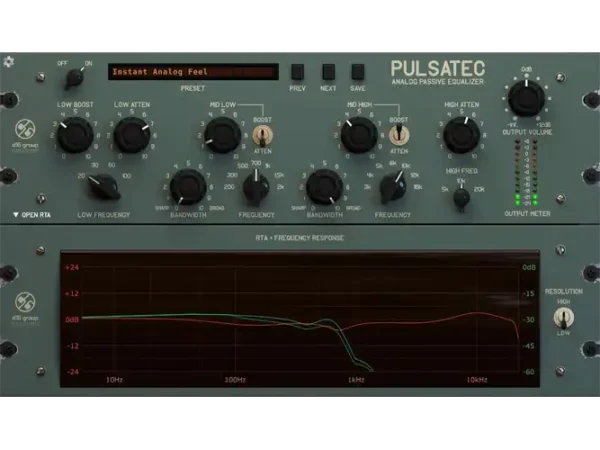Click the Instant Analog Feel preset display
600x450 pixels.
pos(193,72)
